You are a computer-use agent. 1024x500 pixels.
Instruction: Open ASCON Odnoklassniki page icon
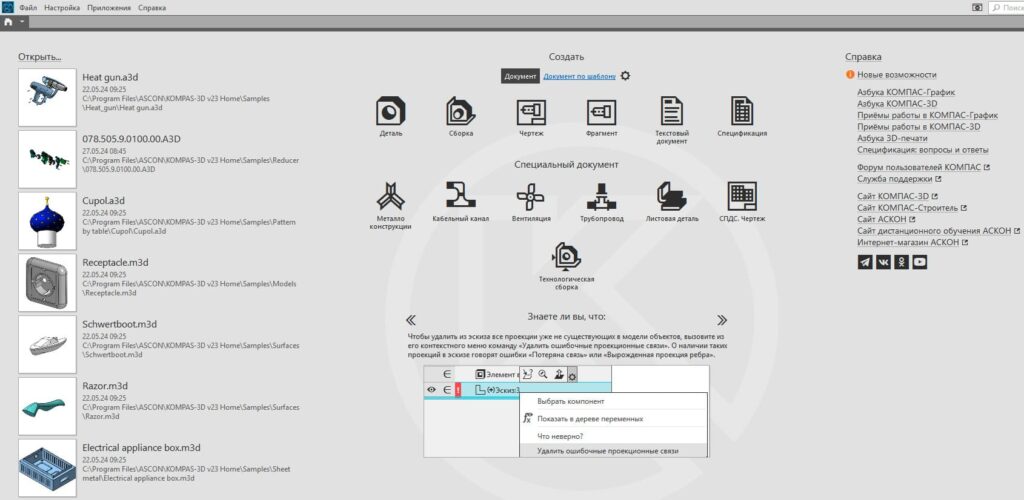(x=901, y=262)
